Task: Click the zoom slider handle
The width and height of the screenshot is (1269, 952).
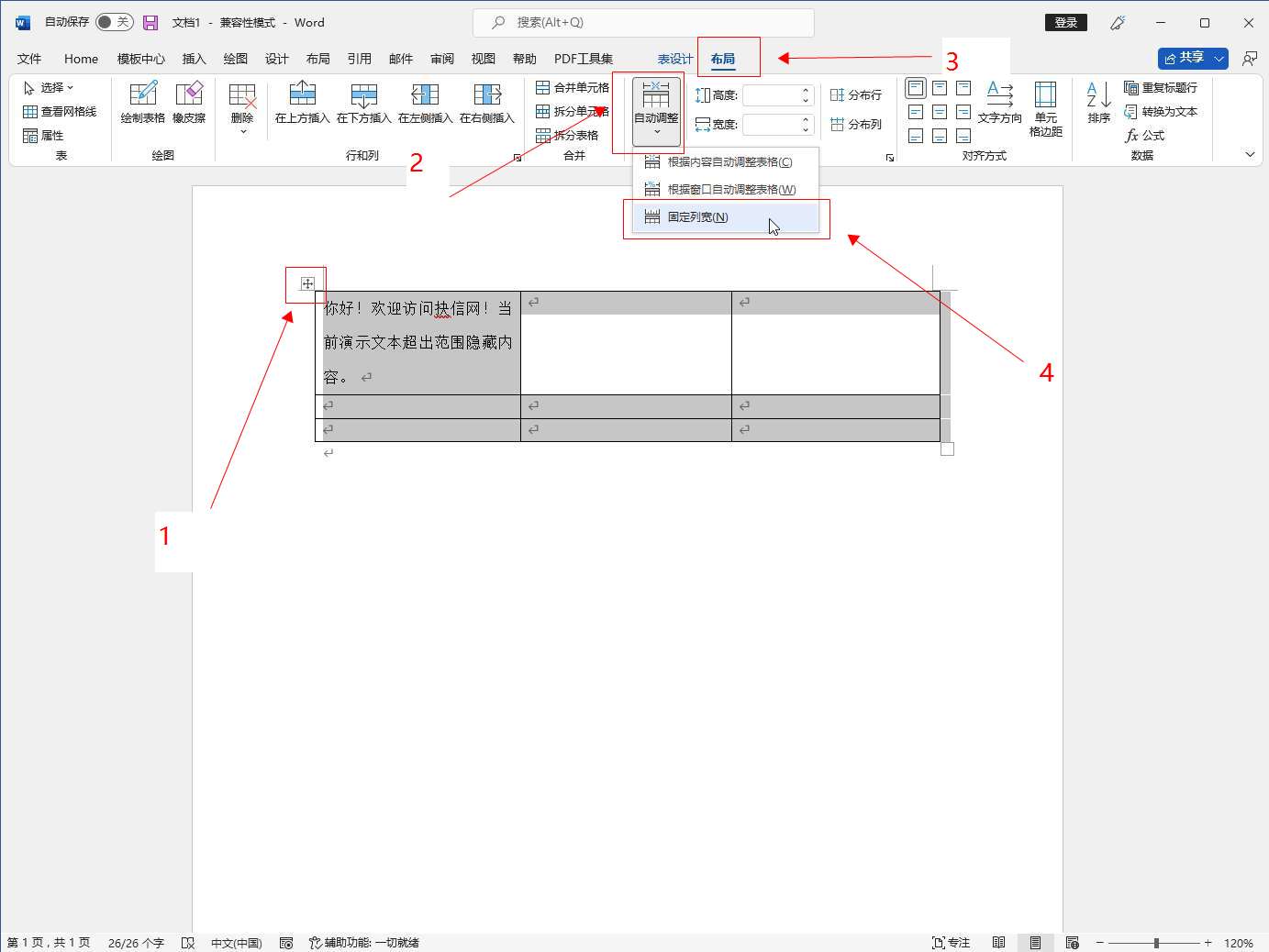Action: [x=1156, y=943]
